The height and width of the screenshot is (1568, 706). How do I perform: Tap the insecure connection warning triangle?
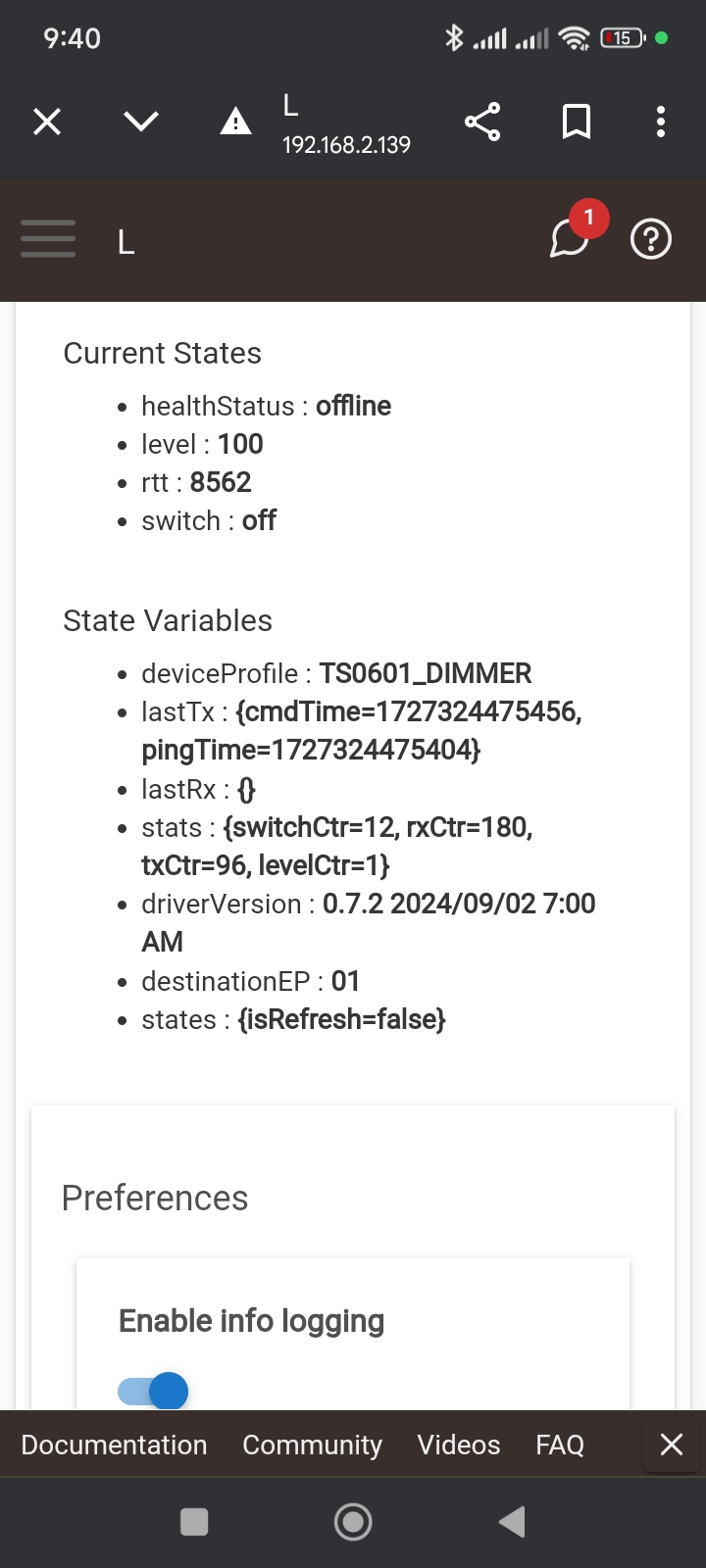[x=235, y=122]
